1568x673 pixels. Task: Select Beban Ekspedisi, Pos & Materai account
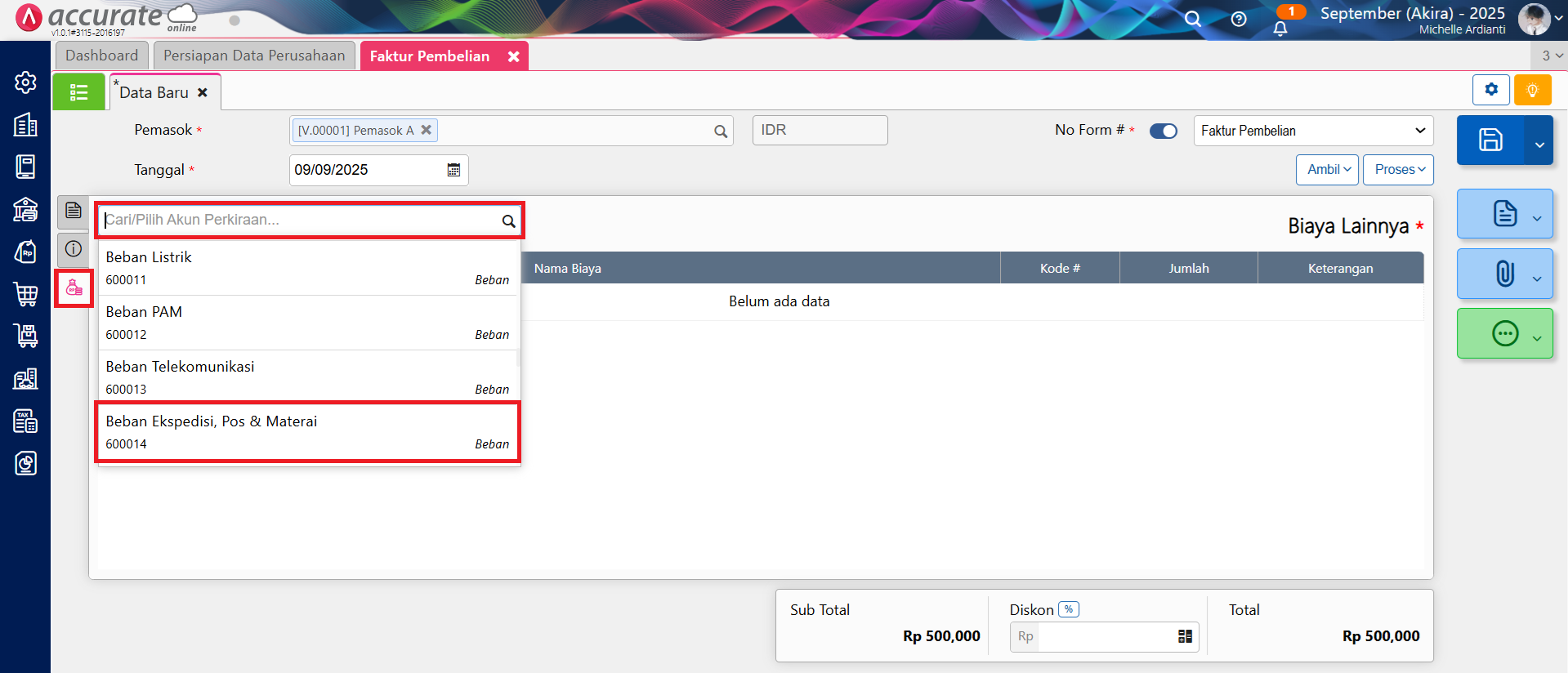307,431
